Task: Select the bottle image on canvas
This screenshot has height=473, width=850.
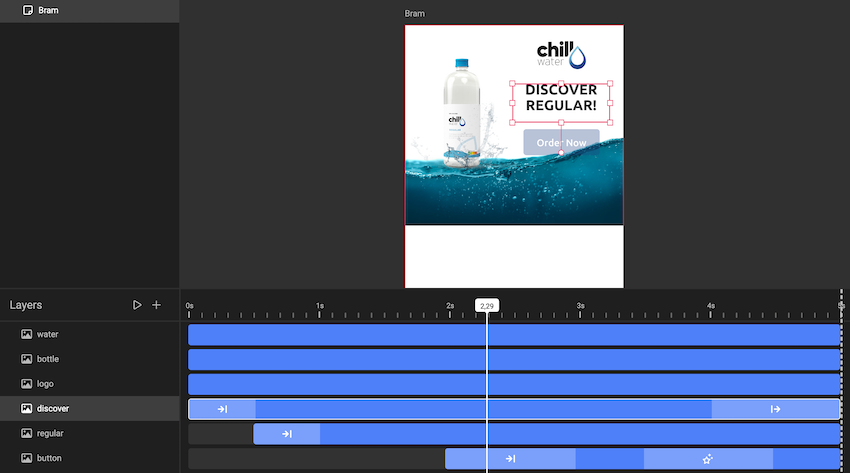Action: pos(461,114)
